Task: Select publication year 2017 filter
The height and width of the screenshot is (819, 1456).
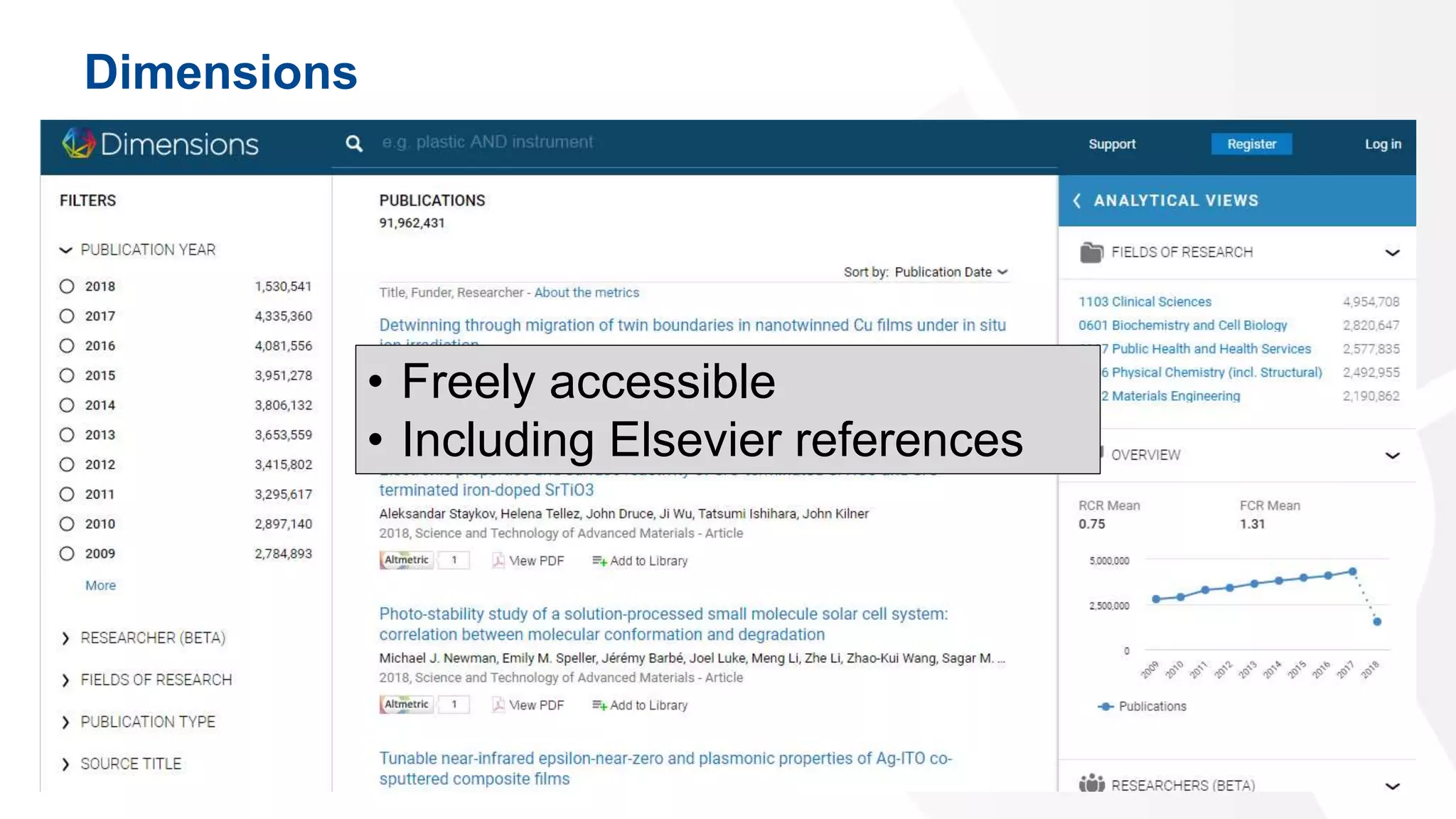Action: (x=67, y=316)
